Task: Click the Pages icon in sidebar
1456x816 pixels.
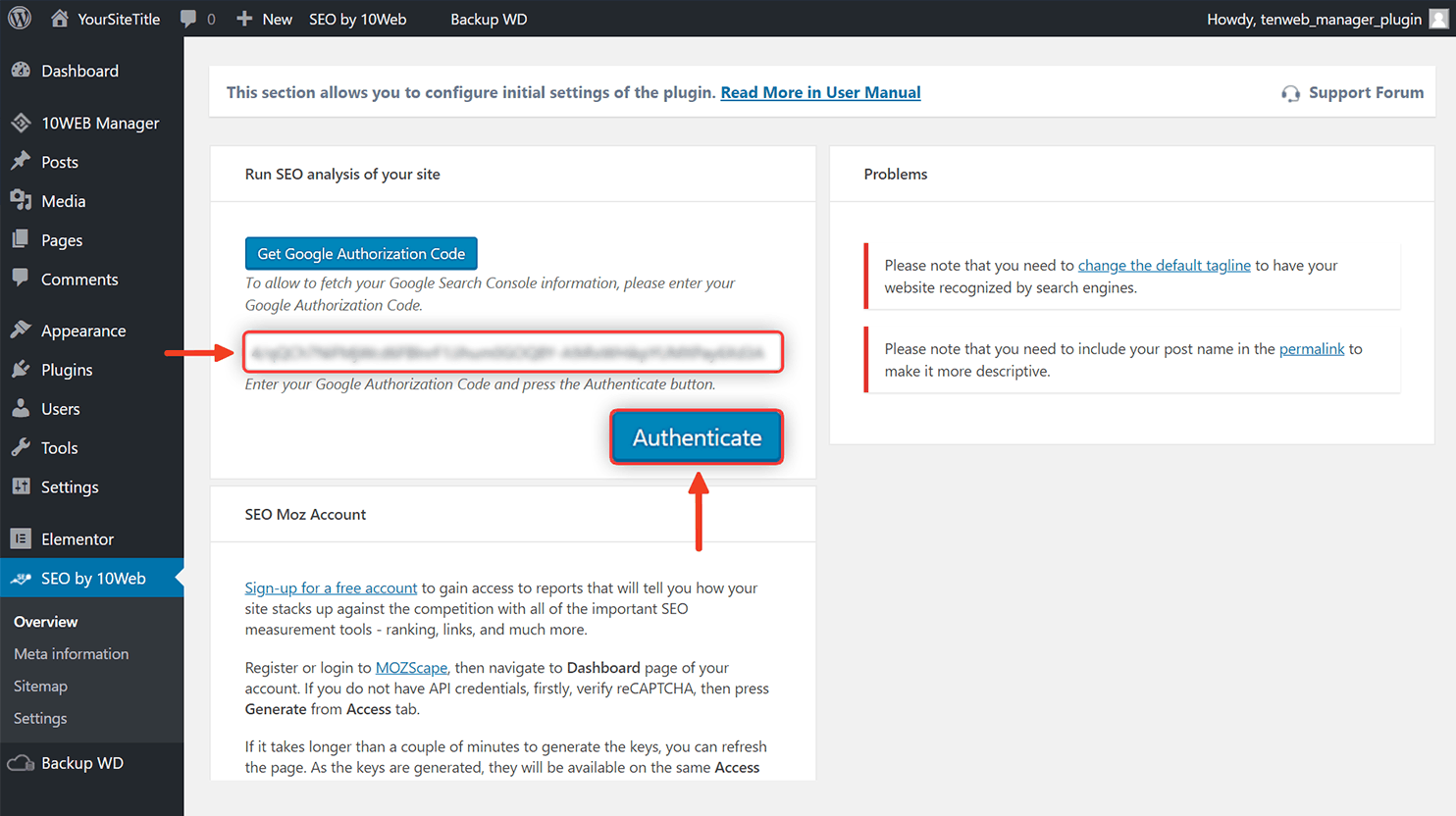Action: (21, 240)
